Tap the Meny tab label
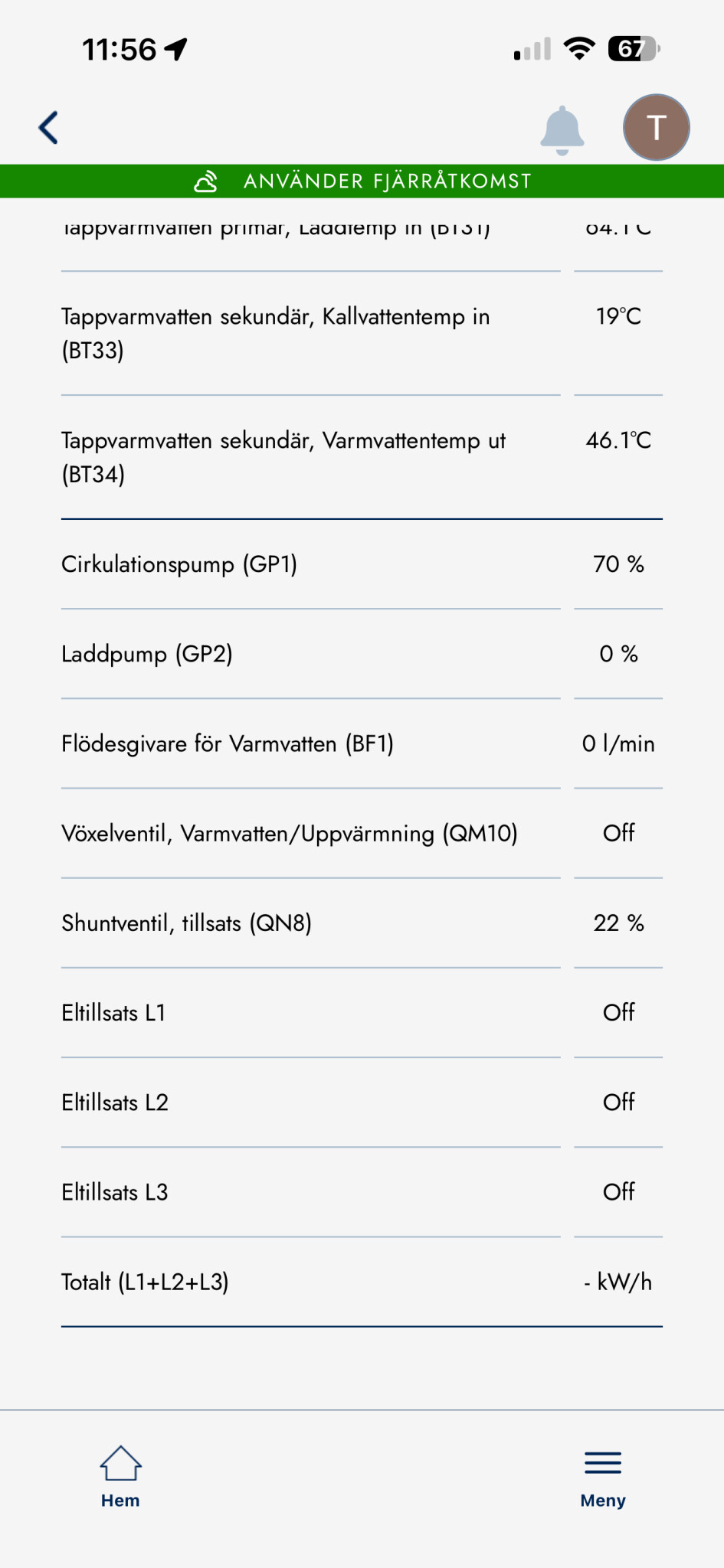This screenshot has height=1568, width=724. click(x=603, y=1501)
